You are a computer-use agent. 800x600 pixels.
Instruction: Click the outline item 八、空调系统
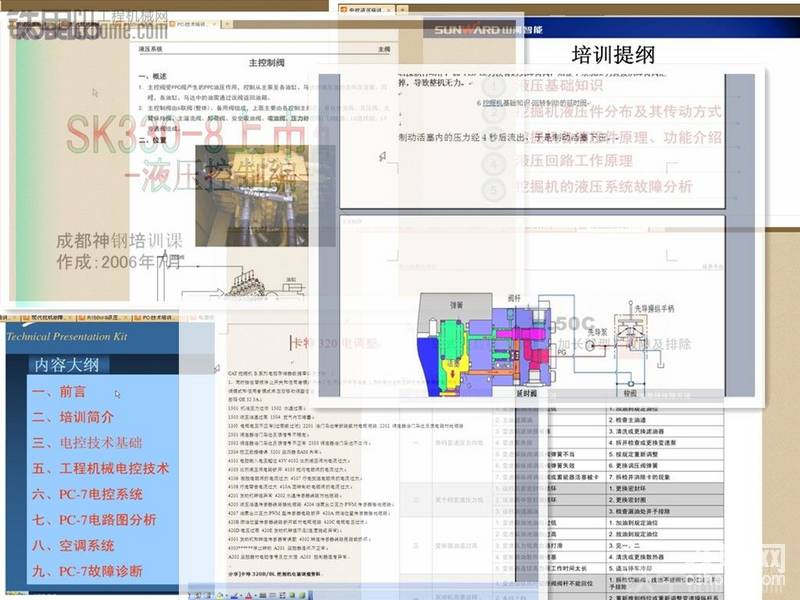point(72,545)
